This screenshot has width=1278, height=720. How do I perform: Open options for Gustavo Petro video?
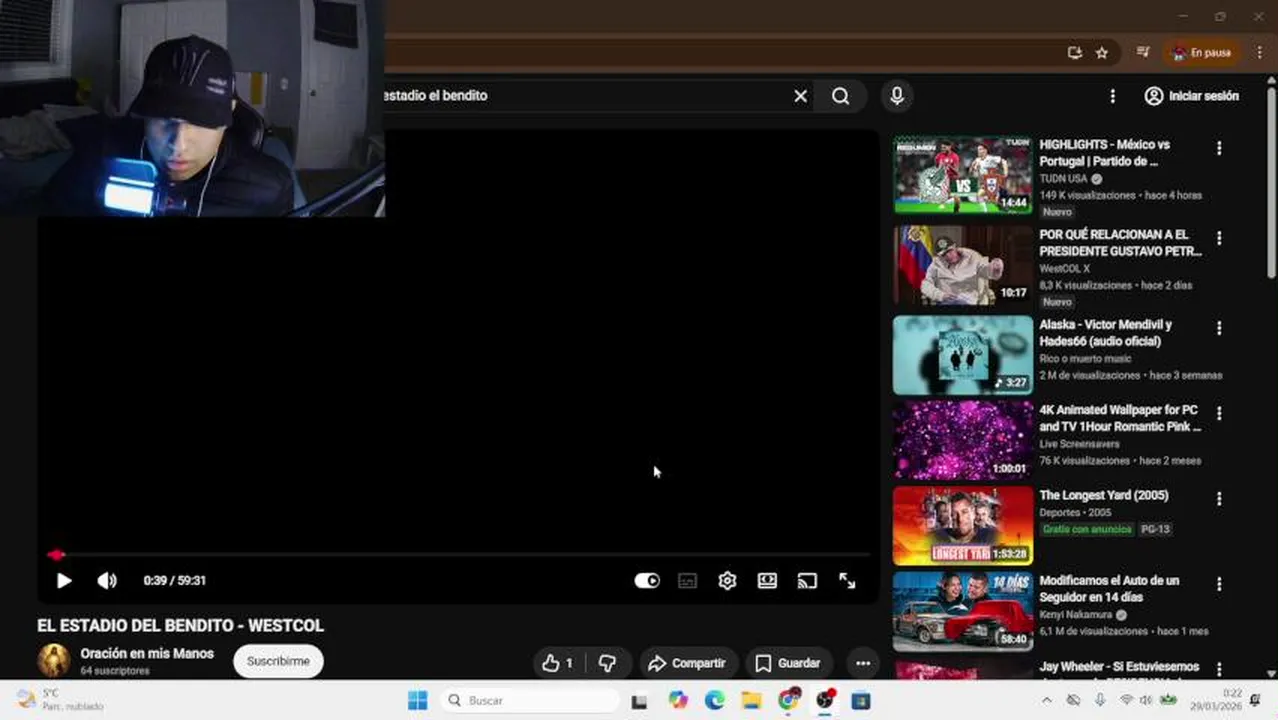tap(1218, 238)
